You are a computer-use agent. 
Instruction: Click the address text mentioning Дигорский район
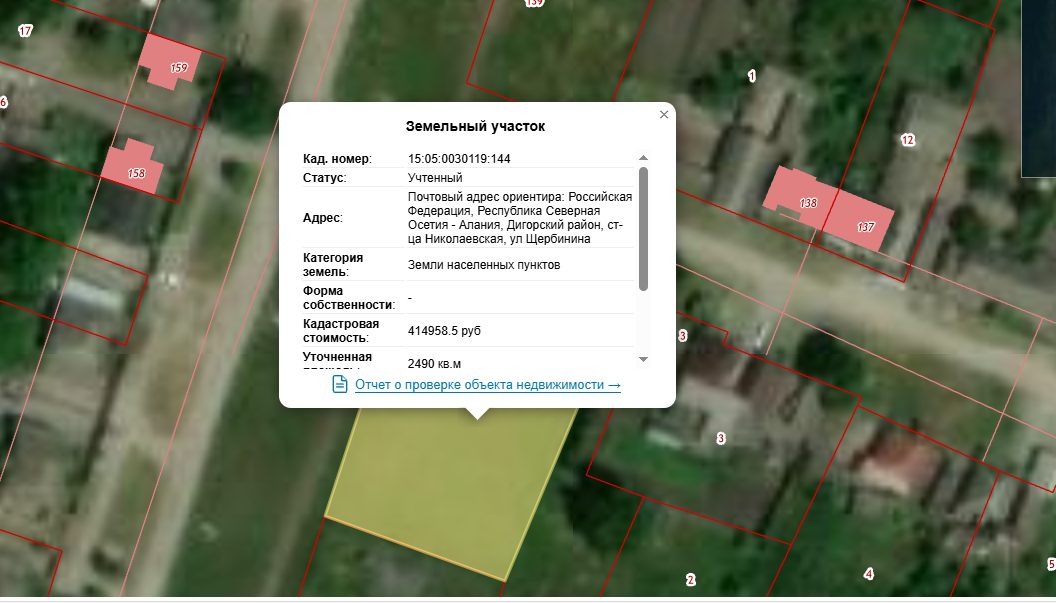click(x=520, y=218)
